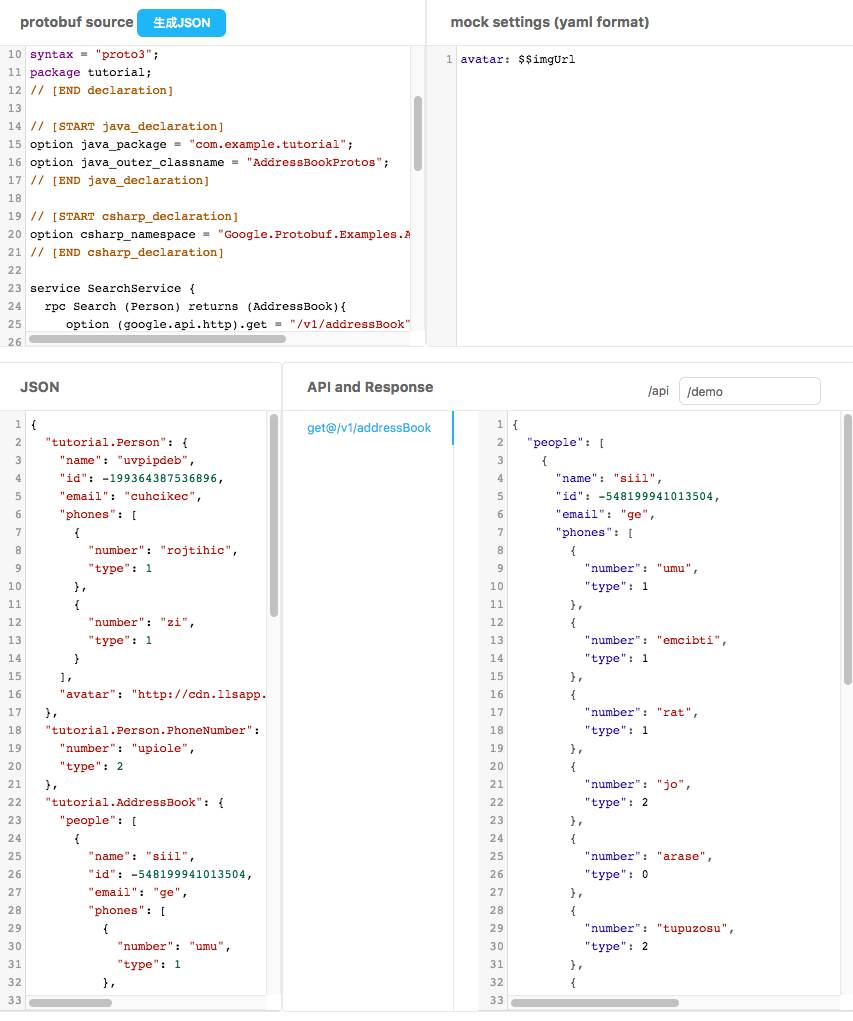
Task: Click response panel horizontal scrollbar thumb
Action: click(594, 1003)
